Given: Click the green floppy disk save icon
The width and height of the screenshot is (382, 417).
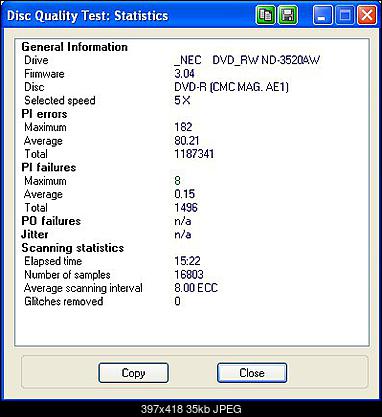Looking at the screenshot, I should click(288, 15).
